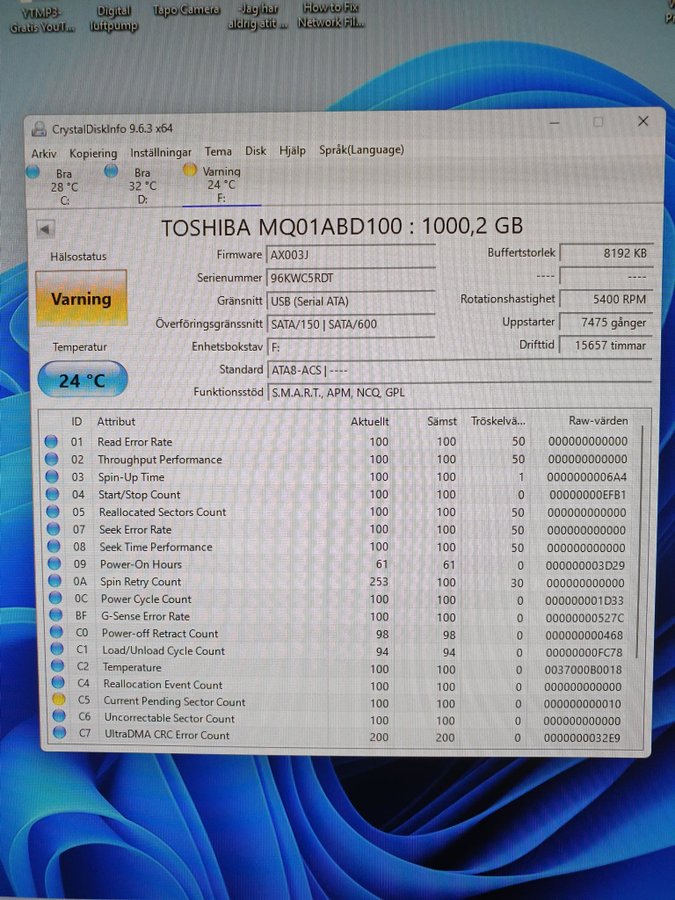
Task: Click the Firmware value field AX003J
Action: tap(350, 255)
